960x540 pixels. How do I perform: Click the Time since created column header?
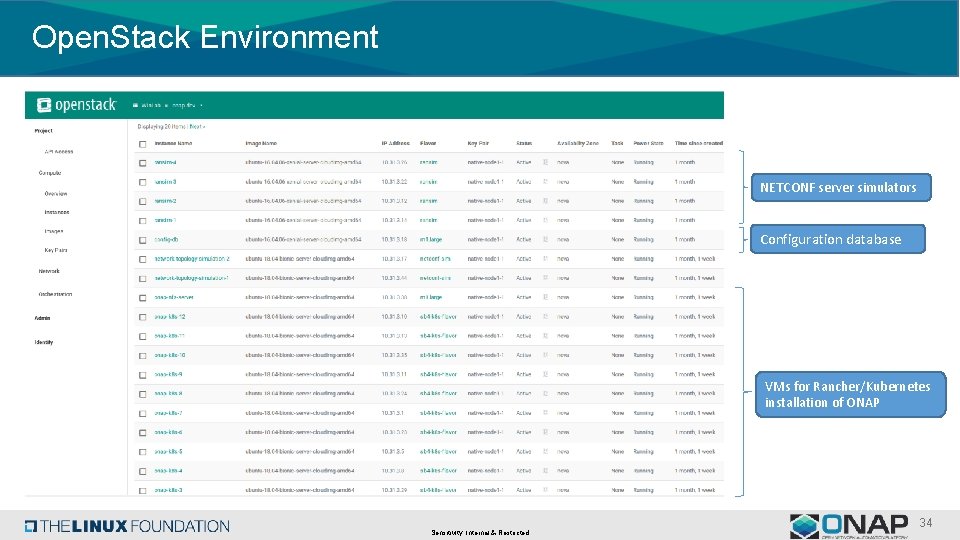pos(699,143)
